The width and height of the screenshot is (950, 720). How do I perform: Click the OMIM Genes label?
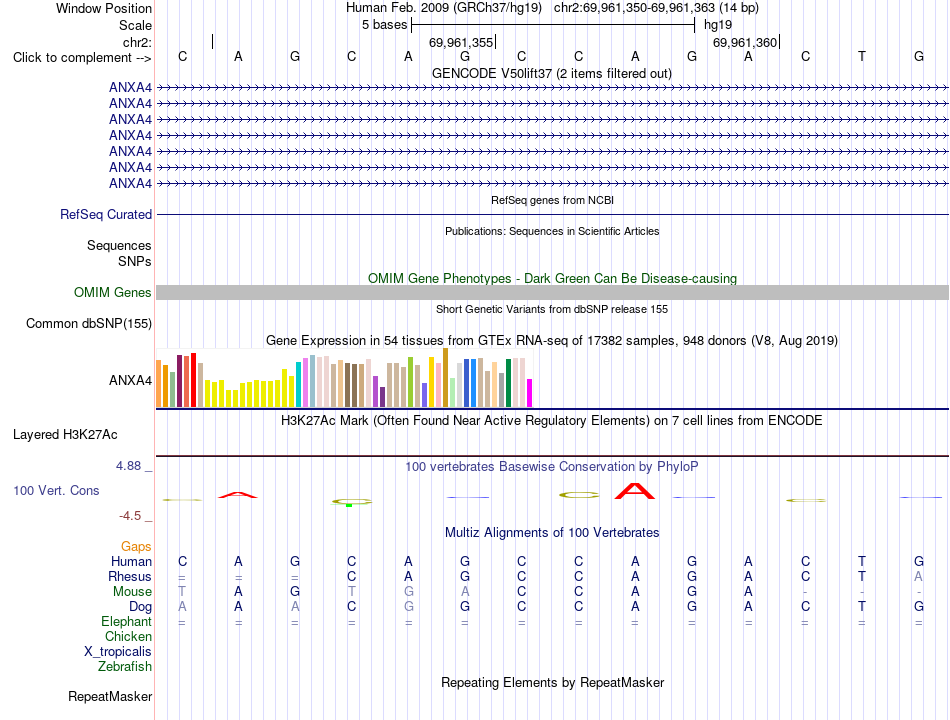[112, 293]
